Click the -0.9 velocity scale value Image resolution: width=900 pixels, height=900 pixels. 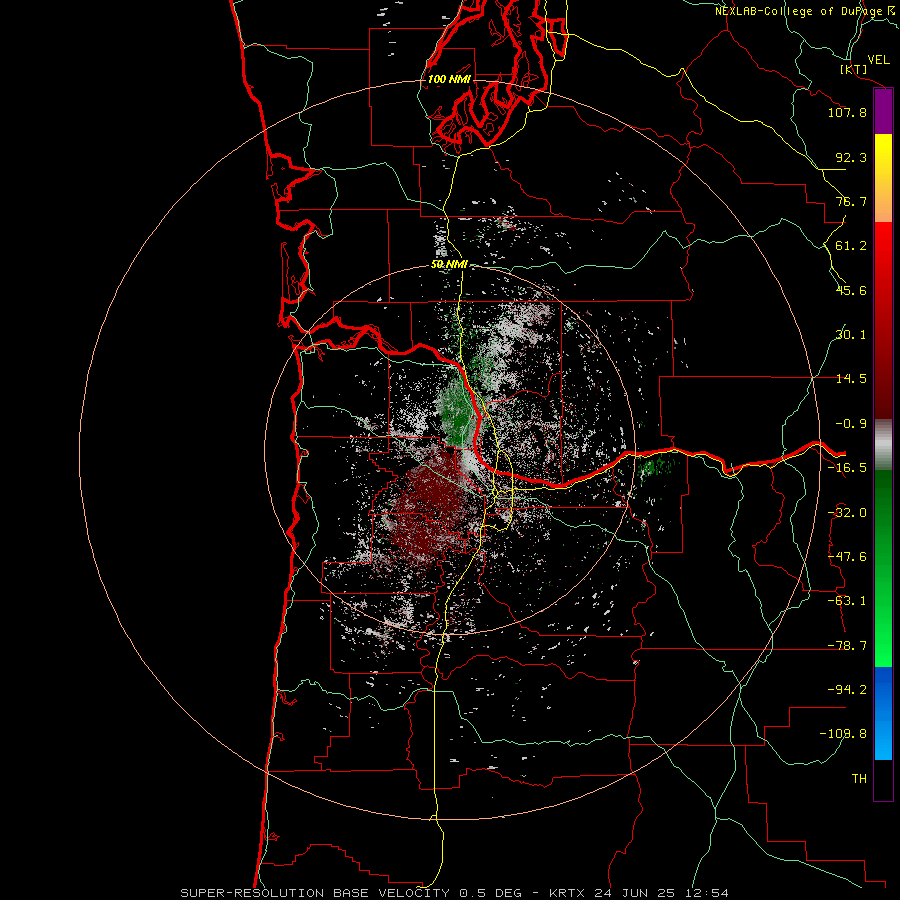coord(851,424)
